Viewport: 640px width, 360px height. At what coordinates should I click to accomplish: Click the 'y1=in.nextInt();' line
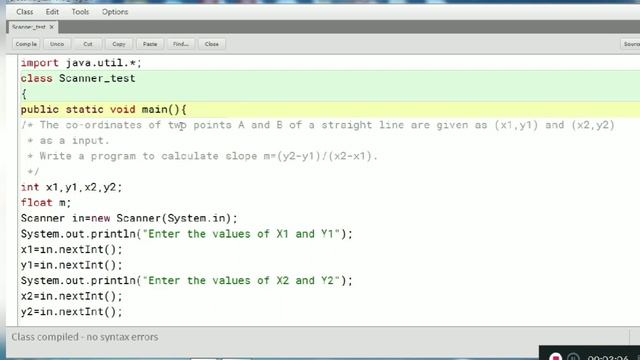click(71, 265)
